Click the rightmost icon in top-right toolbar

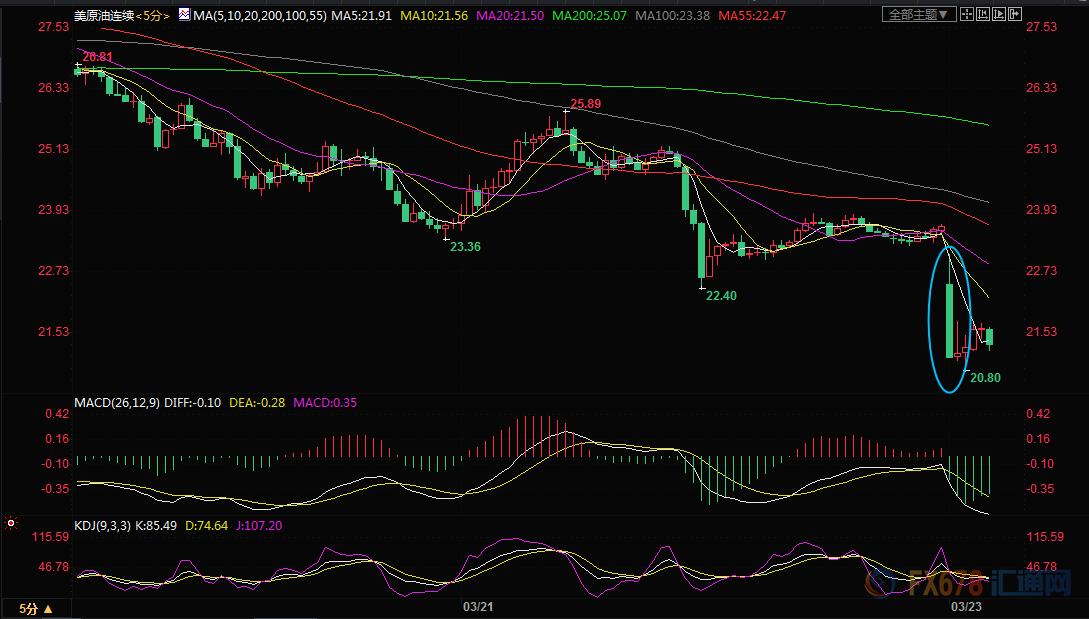point(1016,15)
